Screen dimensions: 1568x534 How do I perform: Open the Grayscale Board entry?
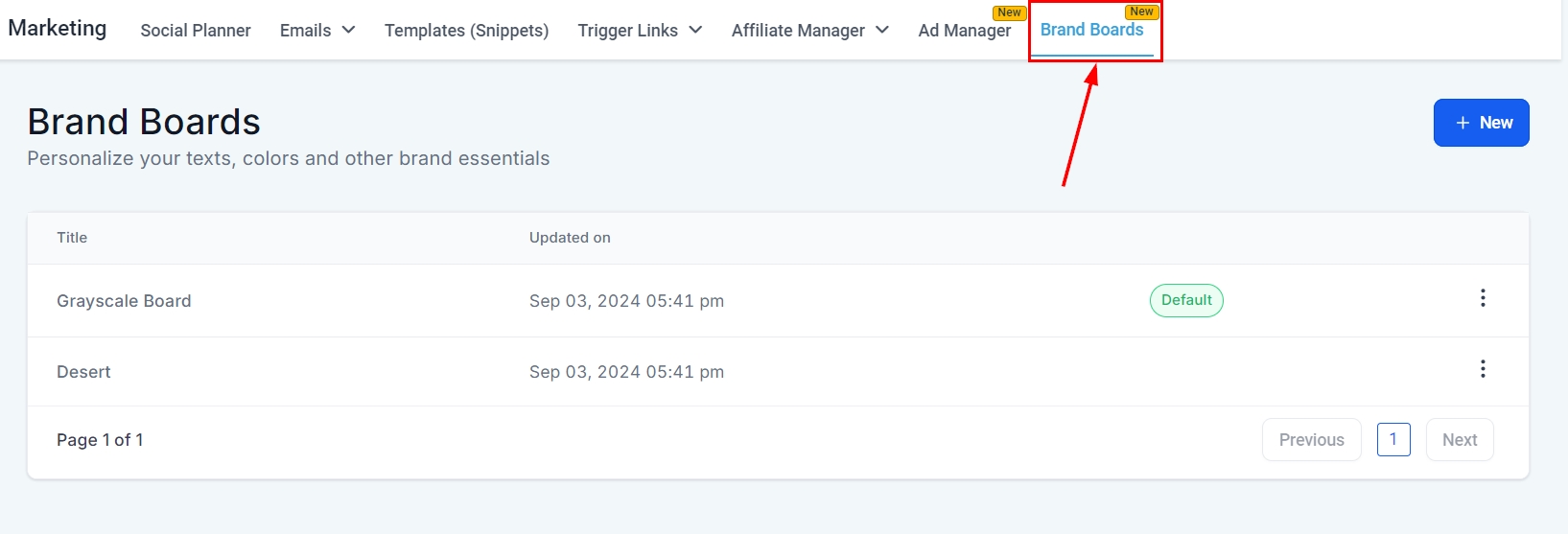tap(124, 301)
